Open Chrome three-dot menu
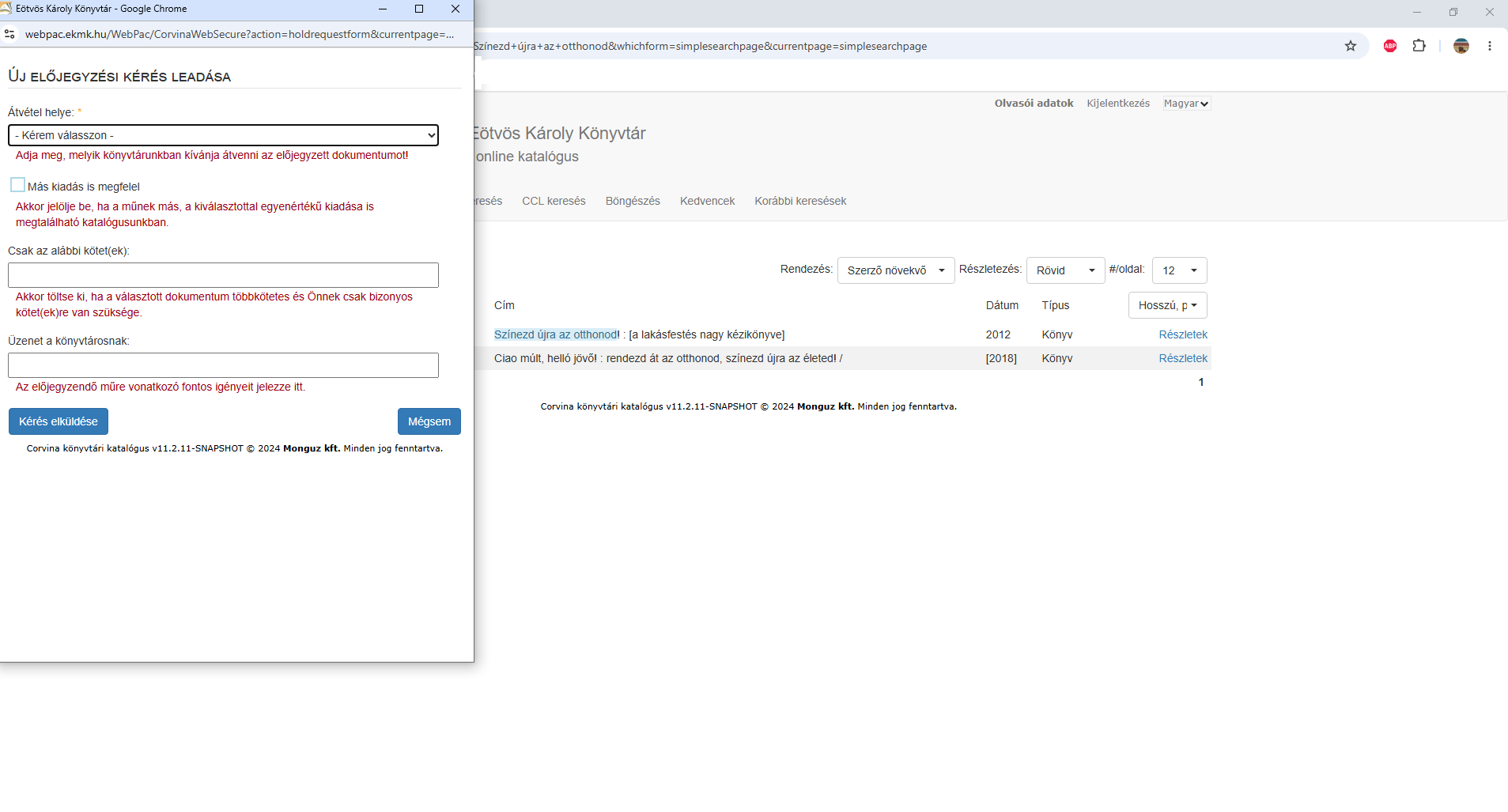Image resolution: width=1508 pixels, height=812 pixels. (1490, 46)
